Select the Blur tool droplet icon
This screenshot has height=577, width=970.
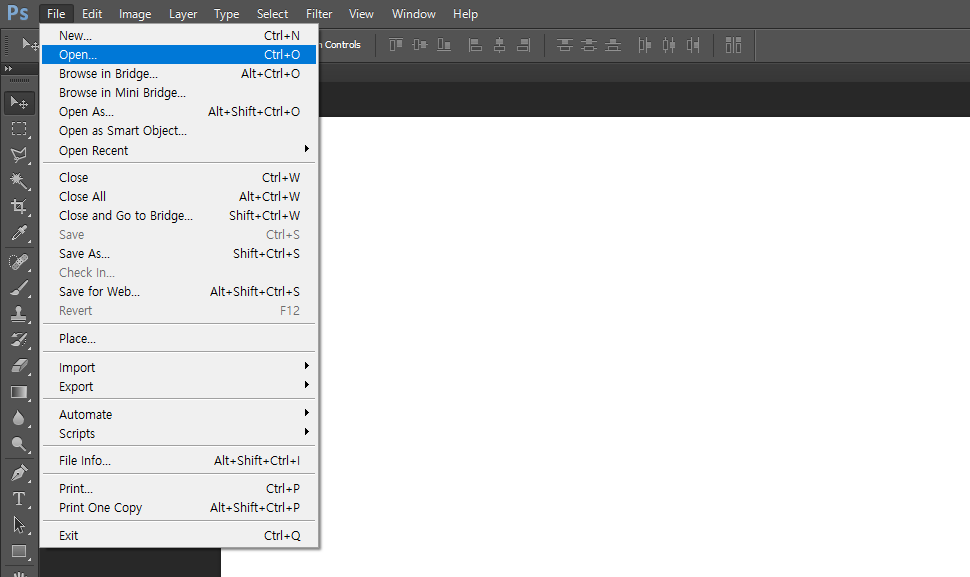19,418
